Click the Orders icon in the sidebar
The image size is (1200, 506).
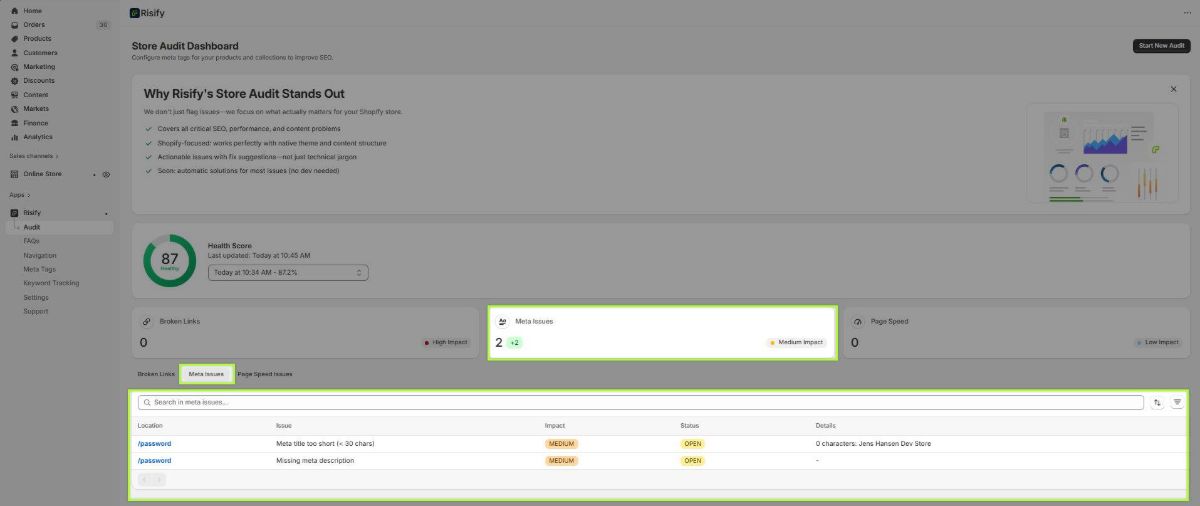click(15, 24)
